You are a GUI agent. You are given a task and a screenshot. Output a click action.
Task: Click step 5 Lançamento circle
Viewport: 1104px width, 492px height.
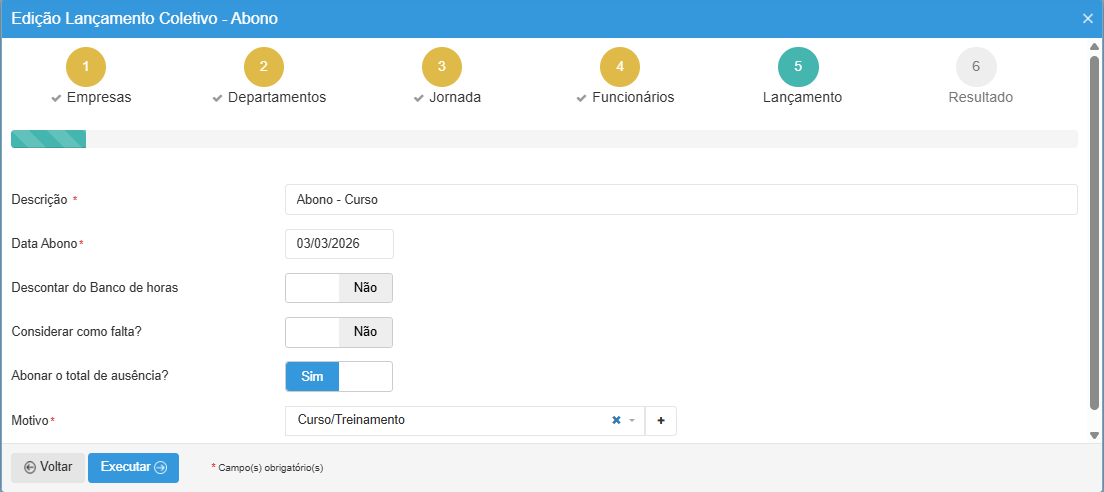[x=798, y=67]
